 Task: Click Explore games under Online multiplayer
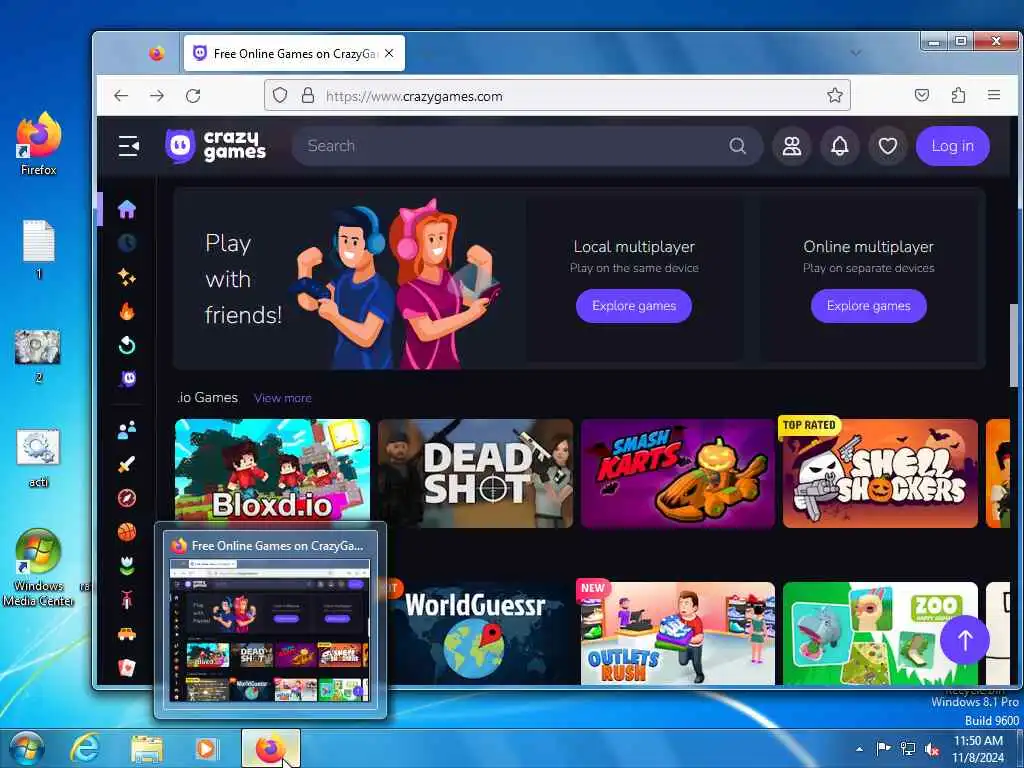(x=869, y=306)
